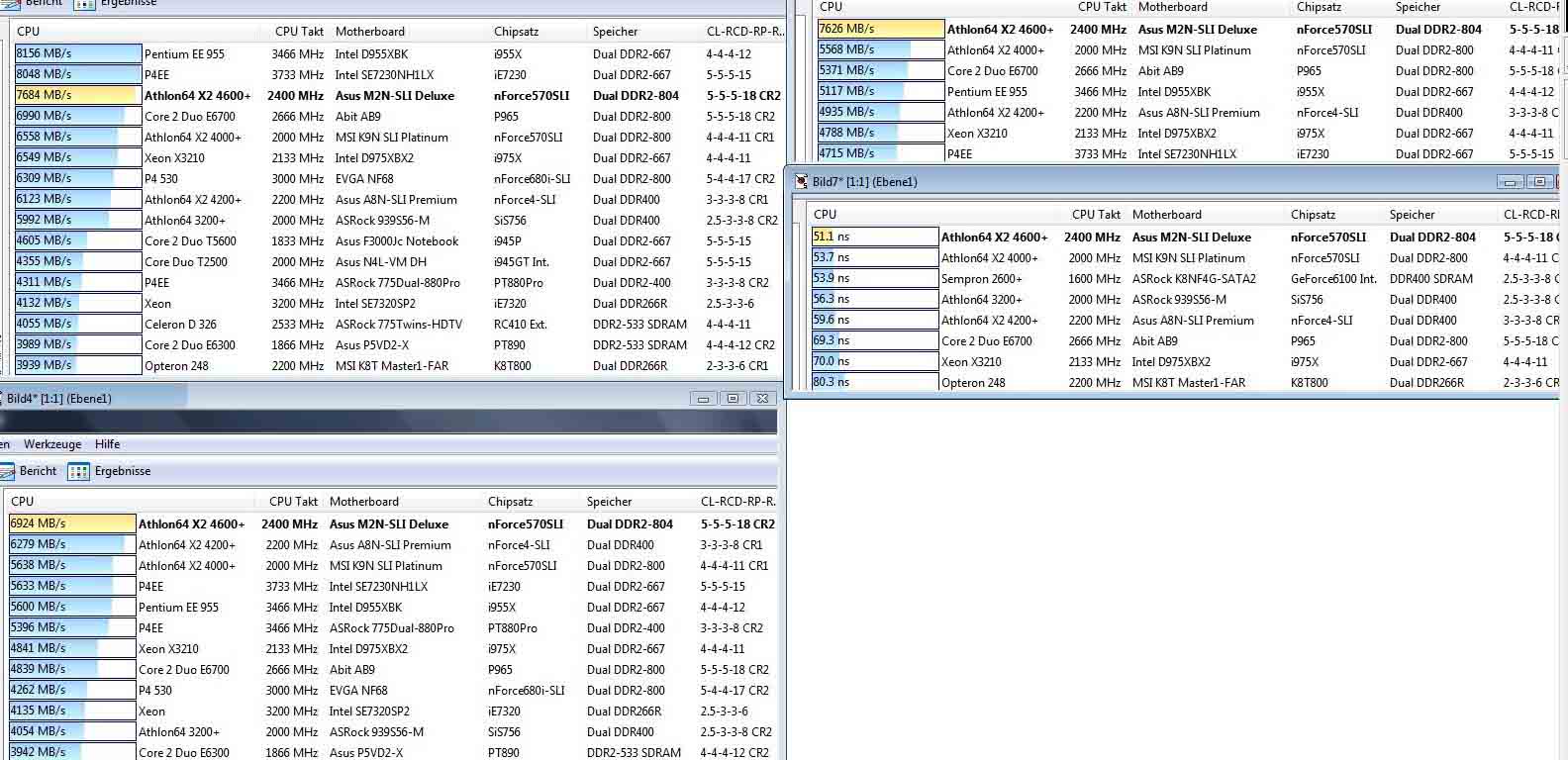Click the Bild7 window title icon
This screenshot has width=1568, height=760.
click(801, 182)
